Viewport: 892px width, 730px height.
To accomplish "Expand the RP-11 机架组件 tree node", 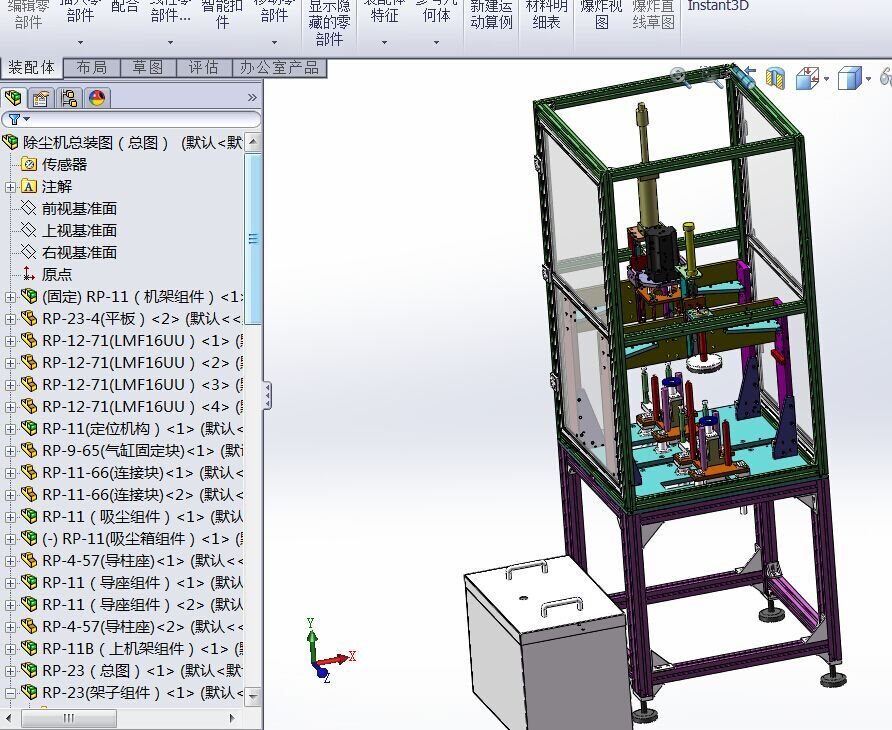I will (10, 296).
